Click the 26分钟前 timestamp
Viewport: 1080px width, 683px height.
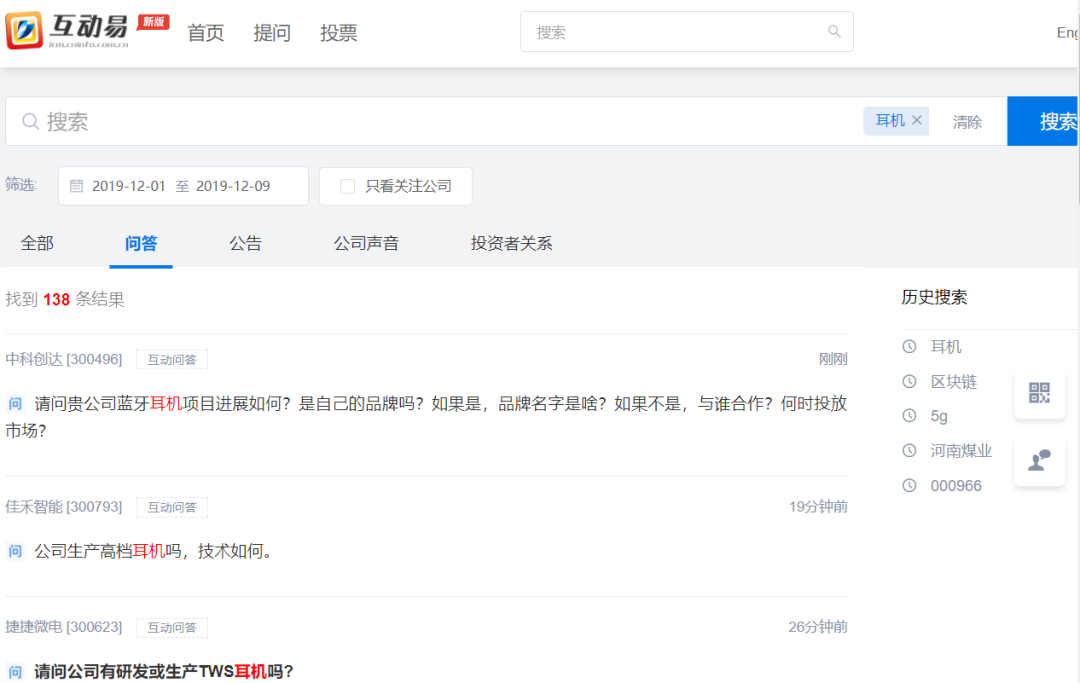tap(818, 627)
